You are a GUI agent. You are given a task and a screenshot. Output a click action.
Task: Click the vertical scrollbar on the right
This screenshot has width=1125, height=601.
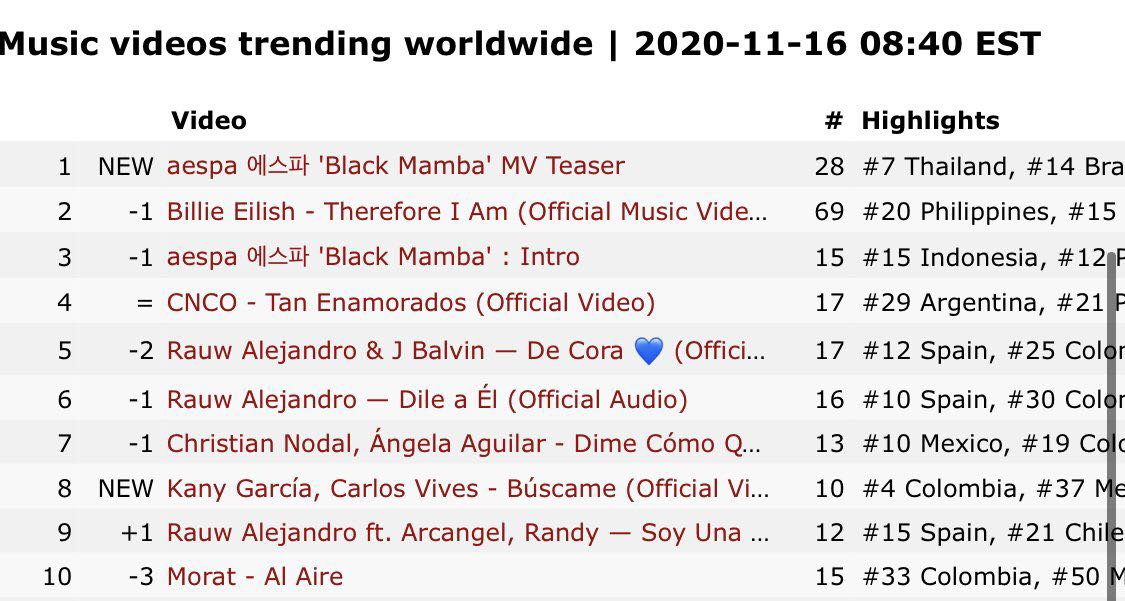1116,423
